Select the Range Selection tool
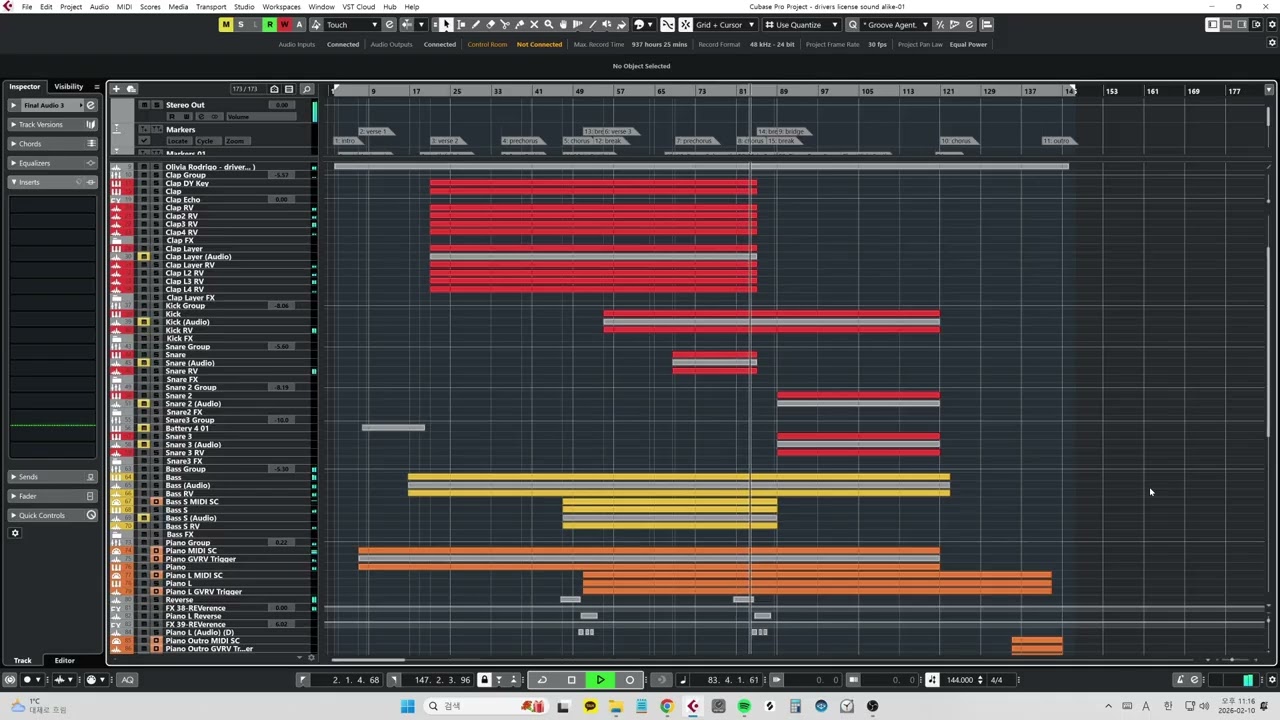The image size is (1280, 720). (x=461, y=25)
